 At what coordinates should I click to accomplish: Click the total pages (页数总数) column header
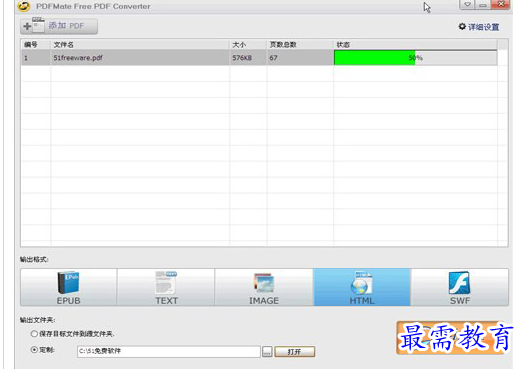300,44
